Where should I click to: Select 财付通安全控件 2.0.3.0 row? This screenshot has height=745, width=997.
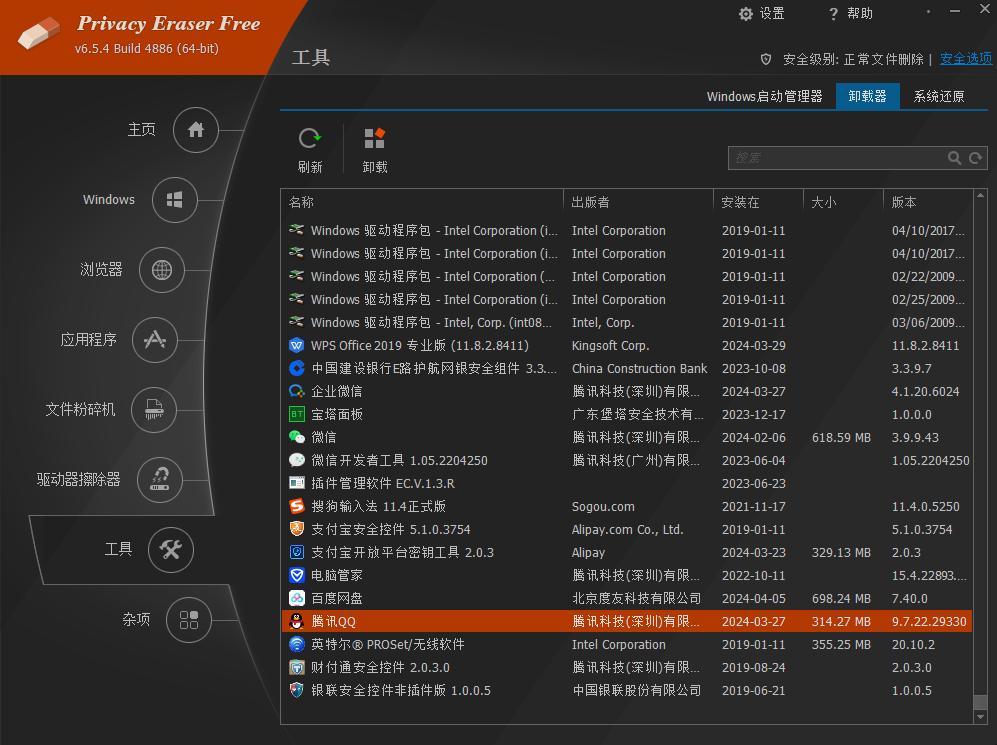point(626,667)
